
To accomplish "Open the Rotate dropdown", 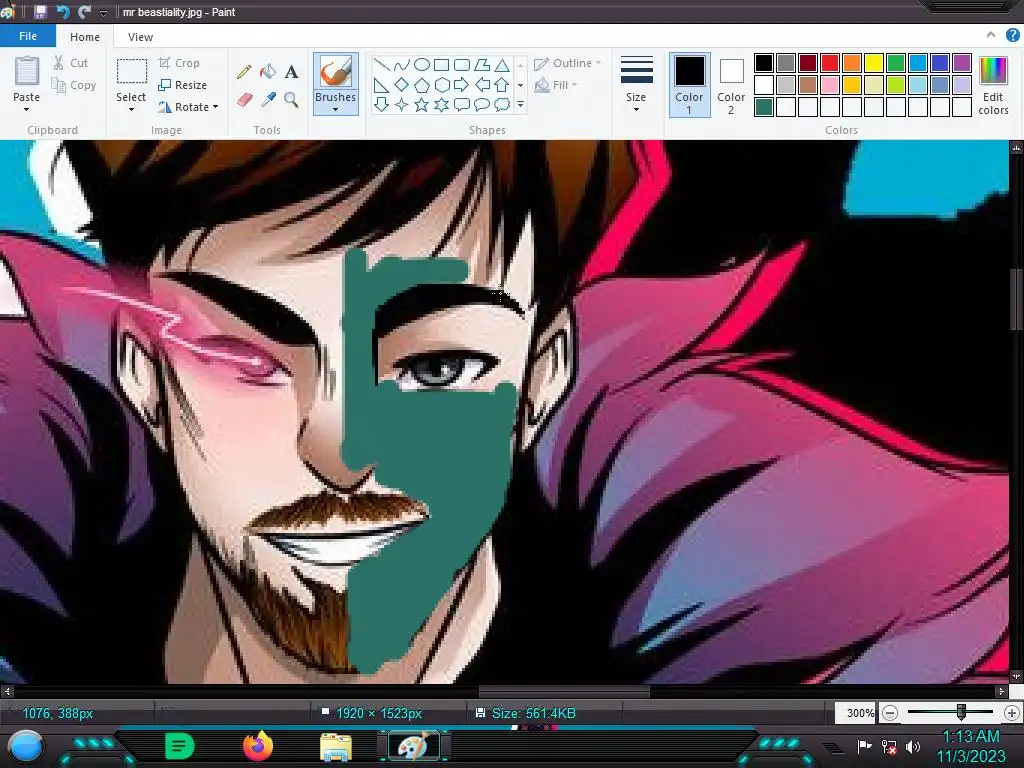I will tap(188, 106).
